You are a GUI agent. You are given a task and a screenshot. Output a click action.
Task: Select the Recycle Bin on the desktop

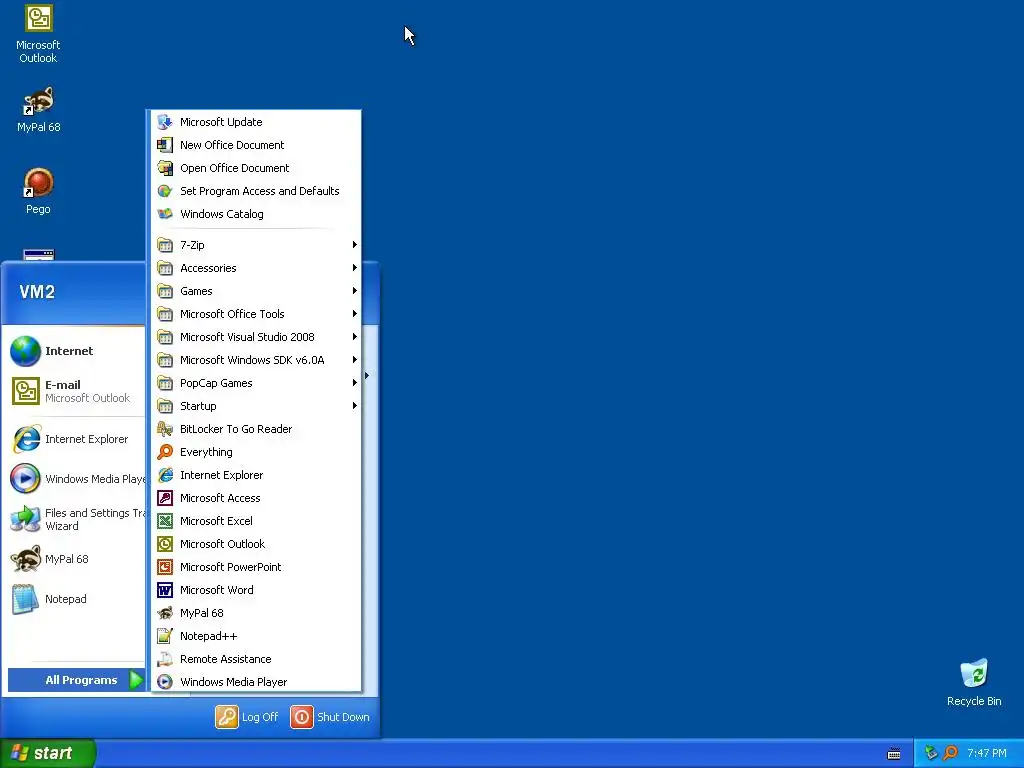click(974, 682)
